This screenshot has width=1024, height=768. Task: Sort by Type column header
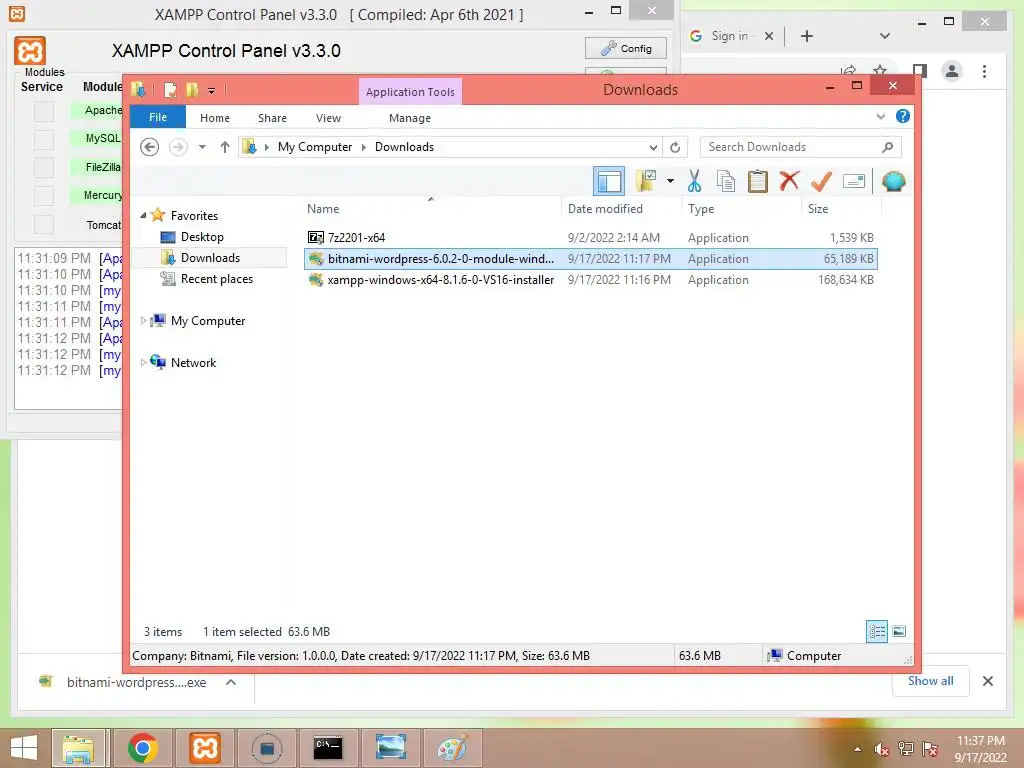(741, 208)
